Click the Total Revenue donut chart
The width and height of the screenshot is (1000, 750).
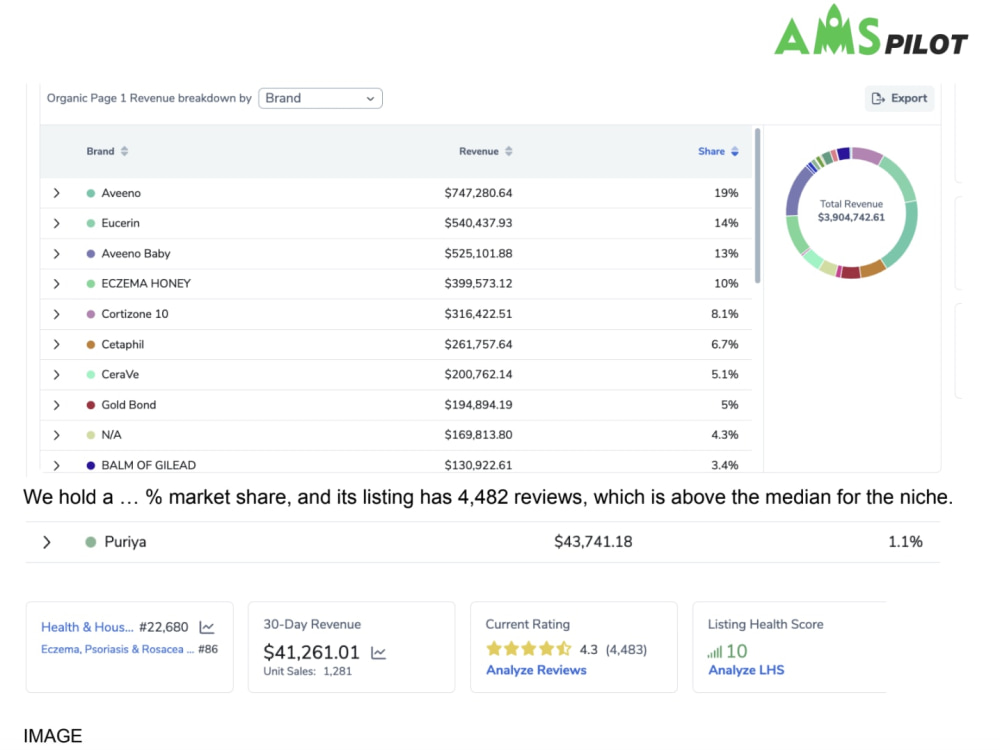coord(851,213)
